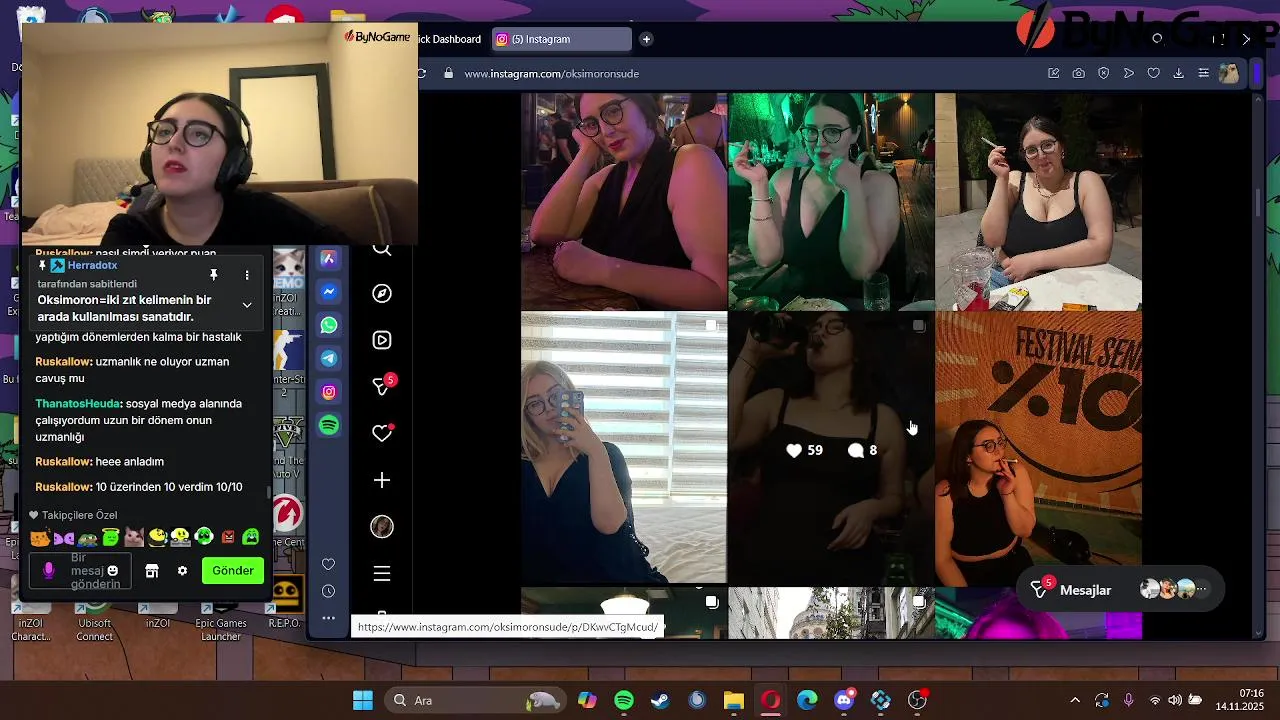Open the Festival sign post thumbnail

[1038, 448]
